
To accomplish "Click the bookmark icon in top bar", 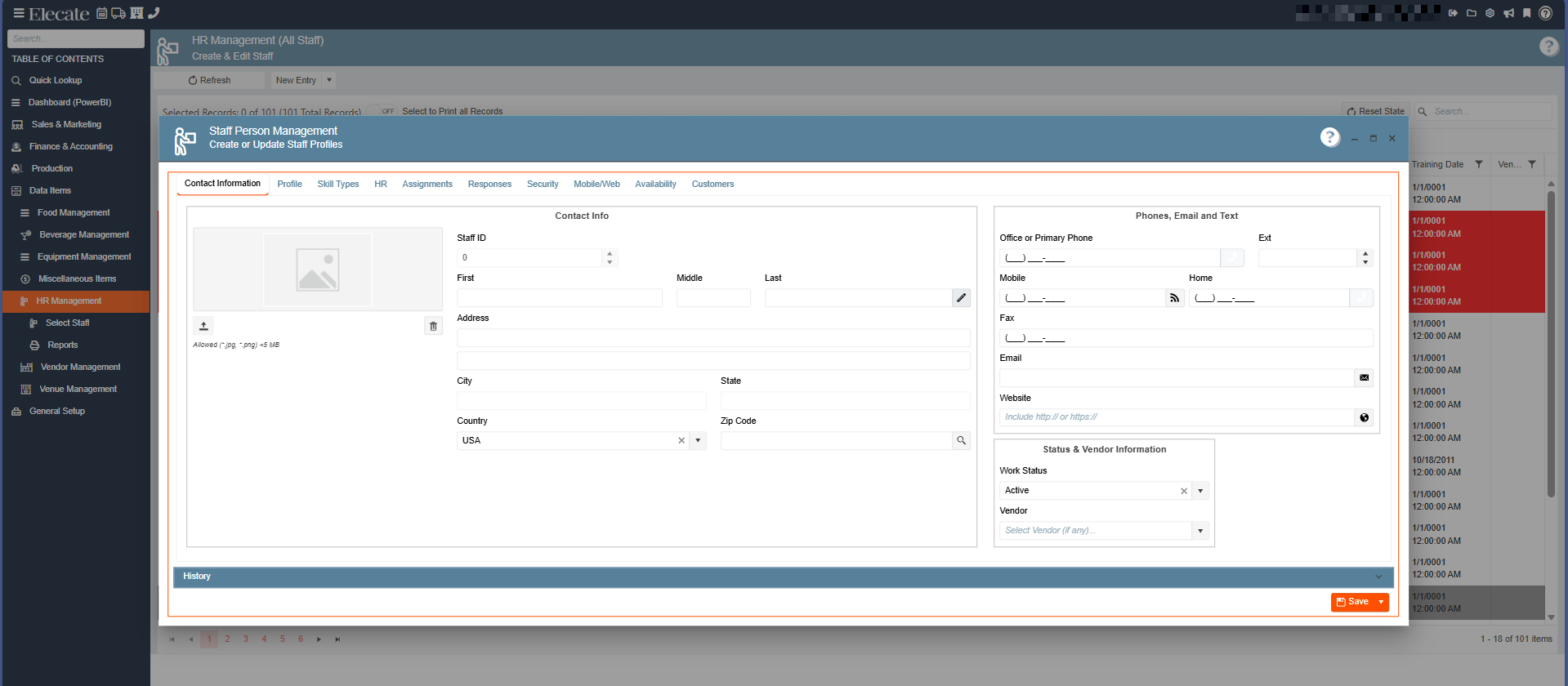I will point(1526,13).
